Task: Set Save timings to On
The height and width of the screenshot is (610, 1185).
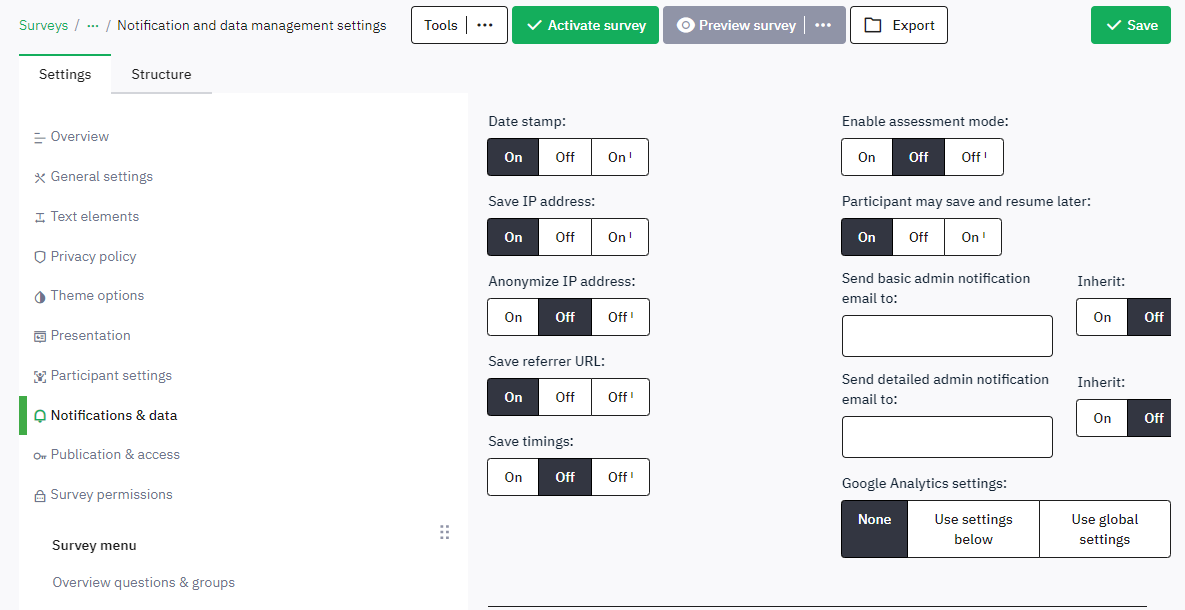Action: (x=513, y=477)
